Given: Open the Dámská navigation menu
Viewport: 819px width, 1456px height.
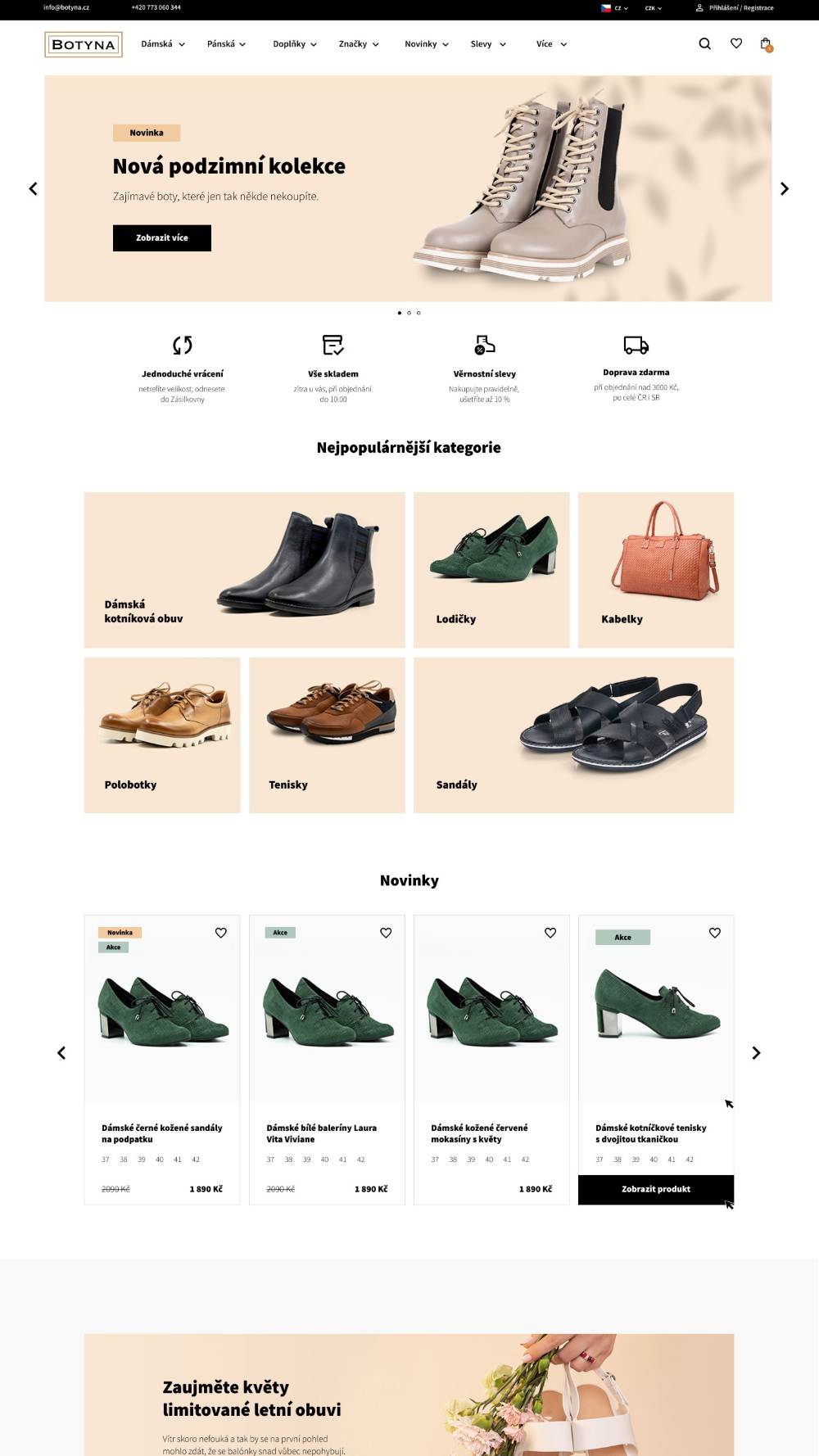Looking at the screenshot, I should point(163,44).
